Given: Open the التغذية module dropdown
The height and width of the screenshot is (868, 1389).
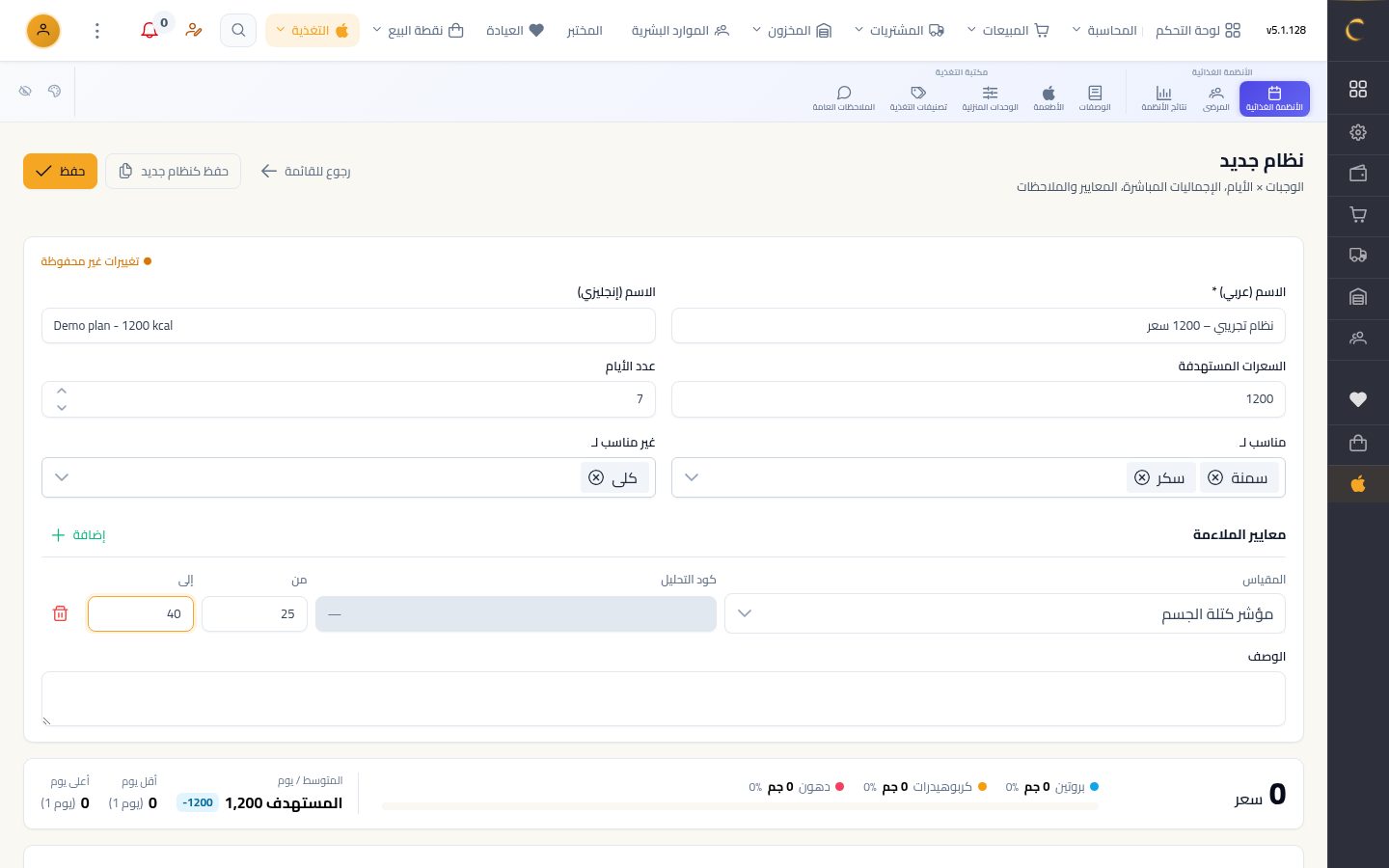Looking at the screenshot, I should 313,31.
